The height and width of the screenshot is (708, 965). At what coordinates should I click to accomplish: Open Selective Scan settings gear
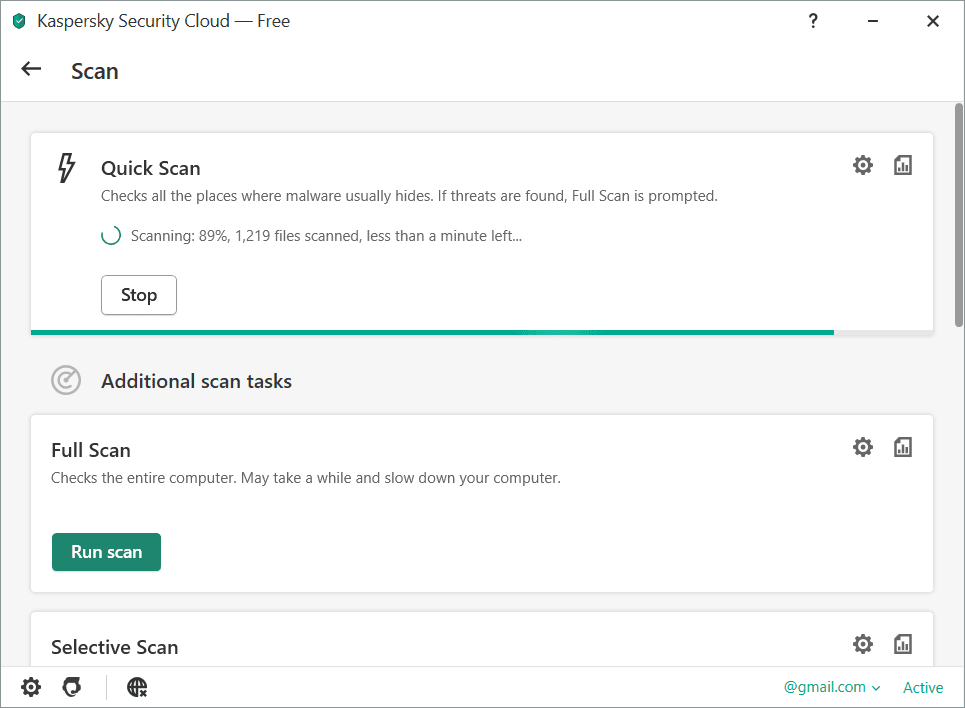point(862,644)
